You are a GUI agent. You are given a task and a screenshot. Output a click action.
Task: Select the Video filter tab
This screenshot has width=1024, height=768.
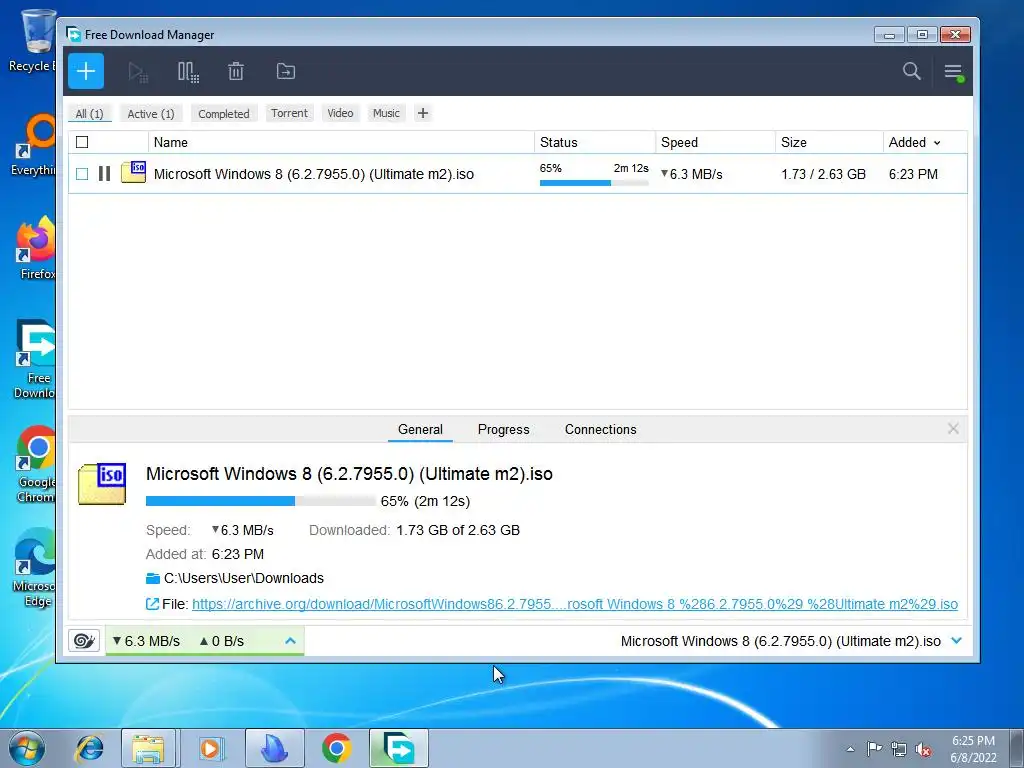[340, 113]
